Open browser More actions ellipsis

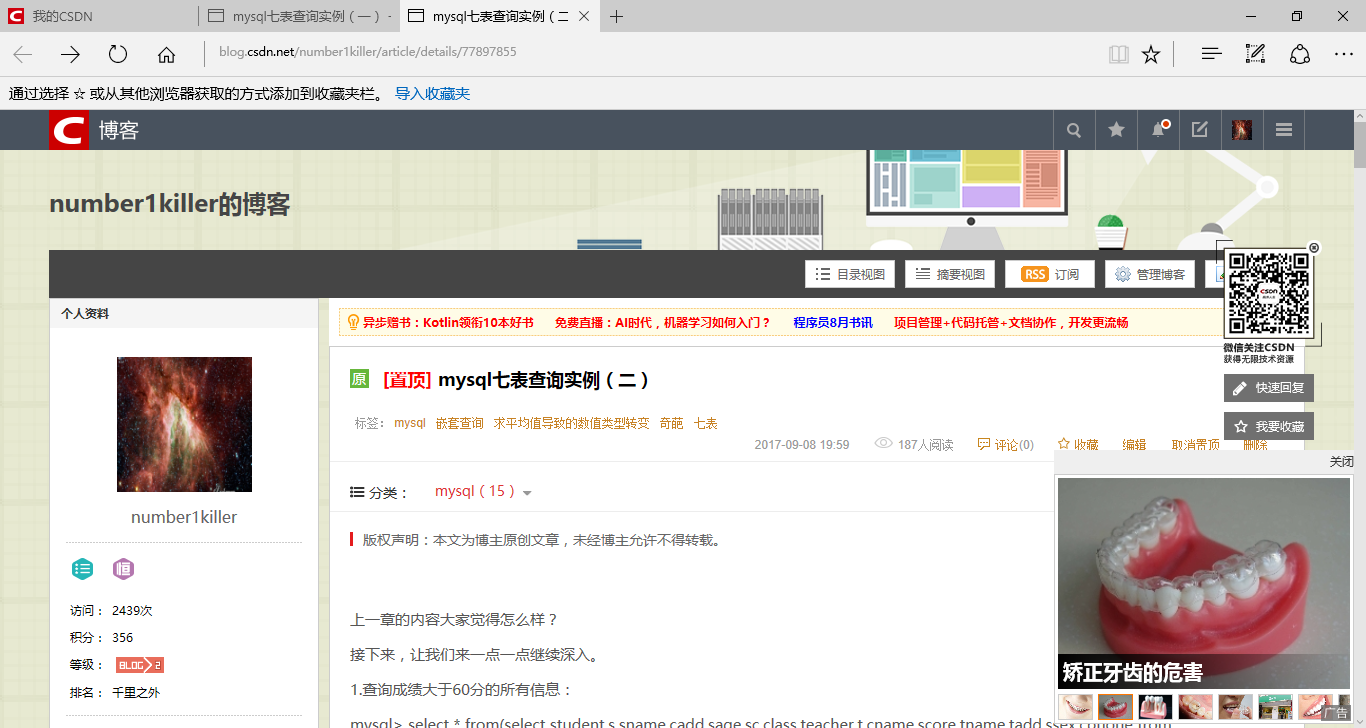(1344, 54)
